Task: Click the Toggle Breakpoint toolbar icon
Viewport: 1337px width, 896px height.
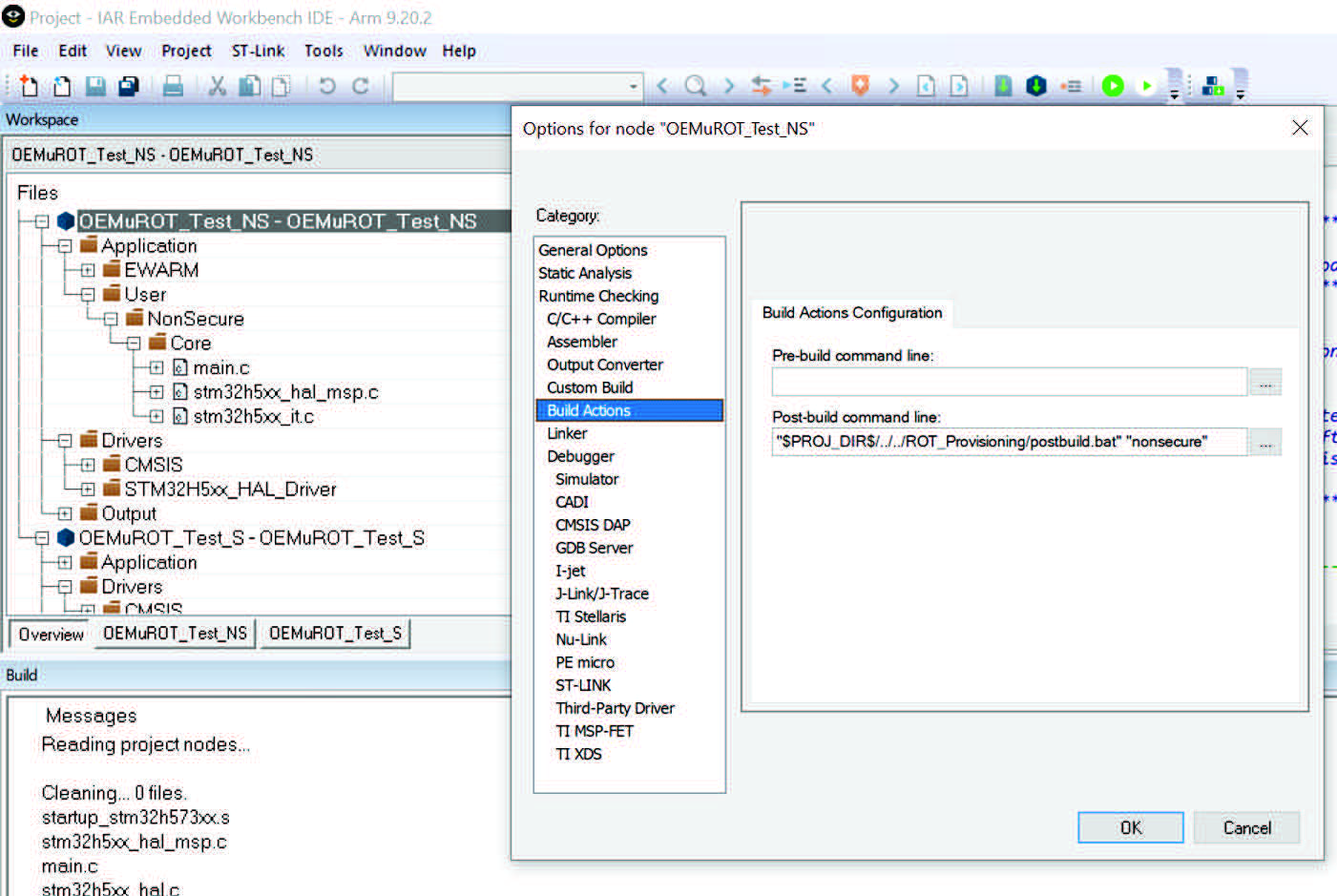Action: click(x=1071, y=86)
